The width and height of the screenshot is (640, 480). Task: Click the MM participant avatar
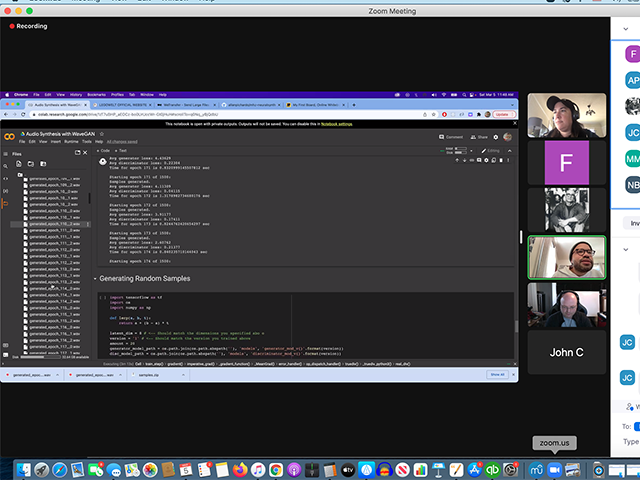click(x=633, y=159)
